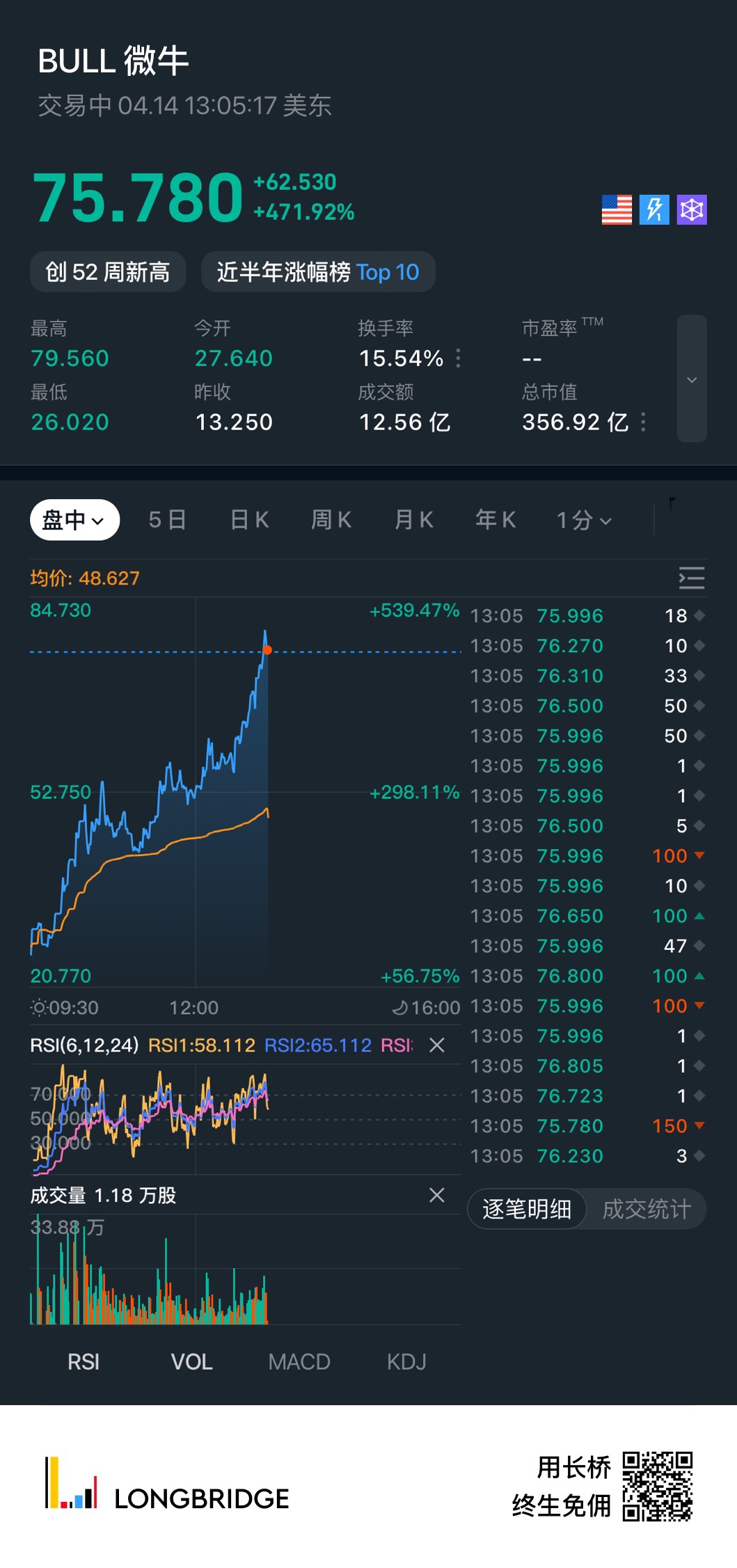
Task: Open the chart list settings icon
Action: [x=691, y=578]
